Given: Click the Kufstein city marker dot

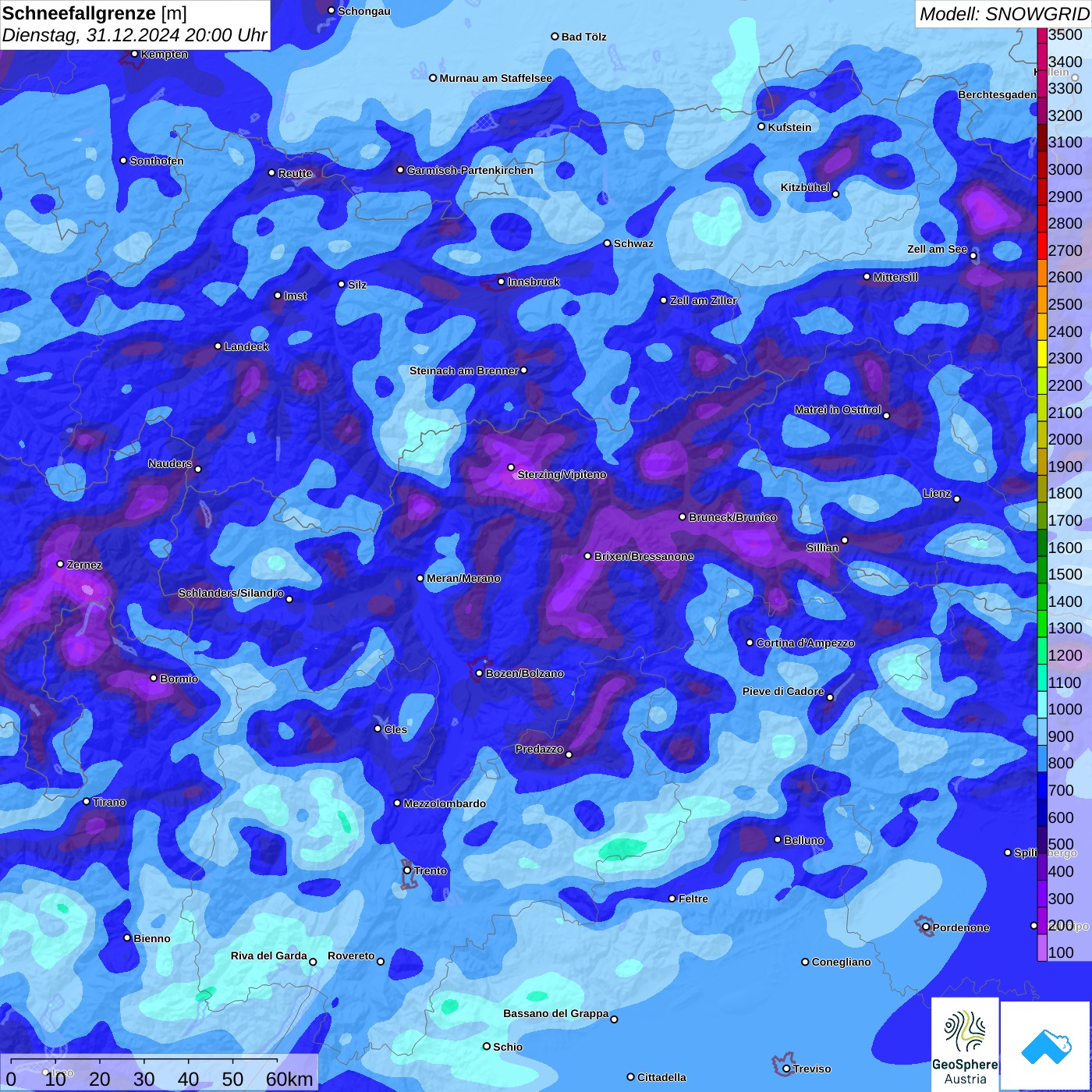Looking at the screenshot, I should tap(762, 126).
